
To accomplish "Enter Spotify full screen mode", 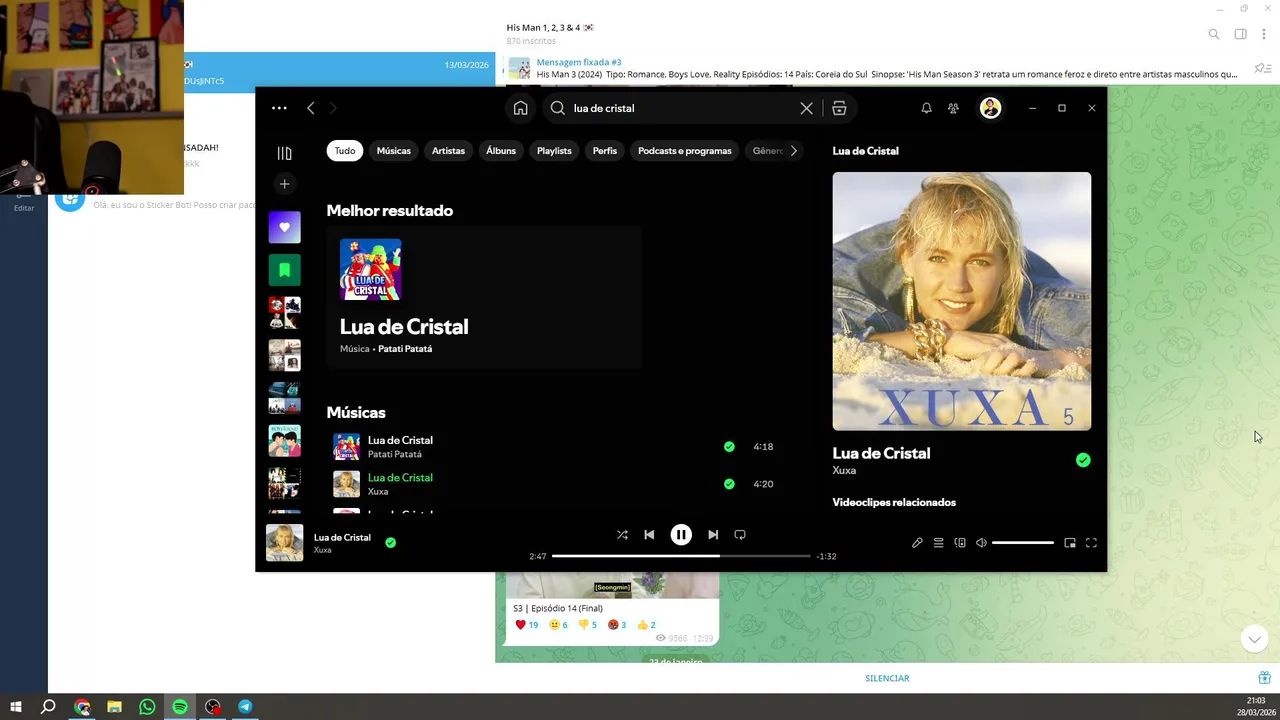I will tap(1091, 543).
